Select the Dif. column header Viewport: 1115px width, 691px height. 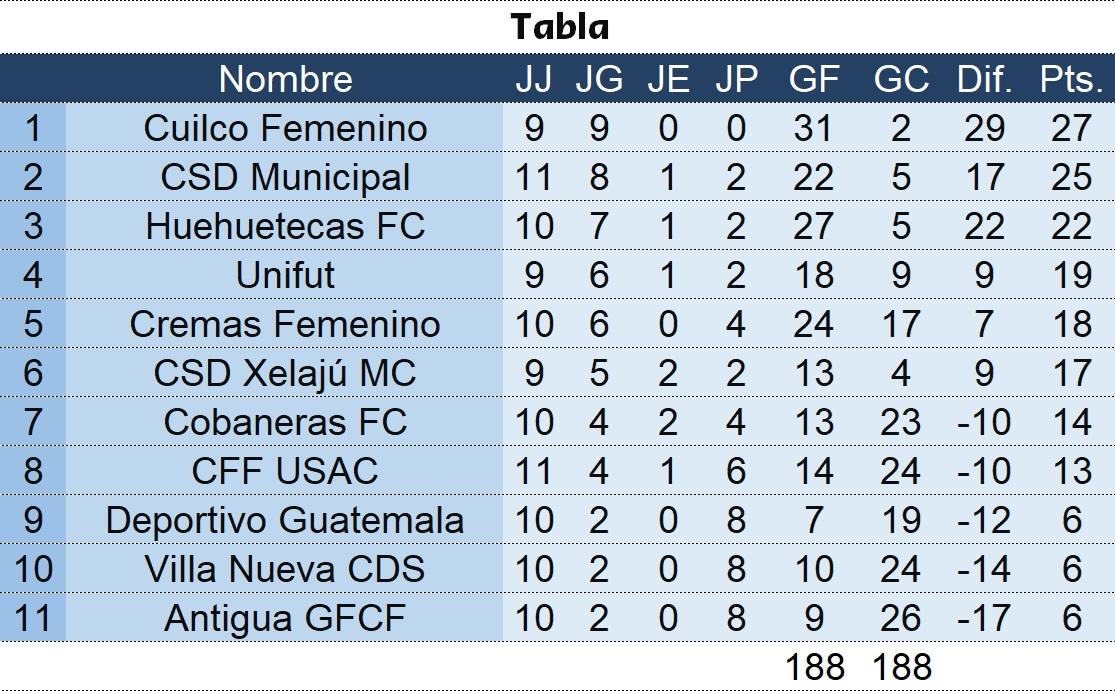point(984,80)
